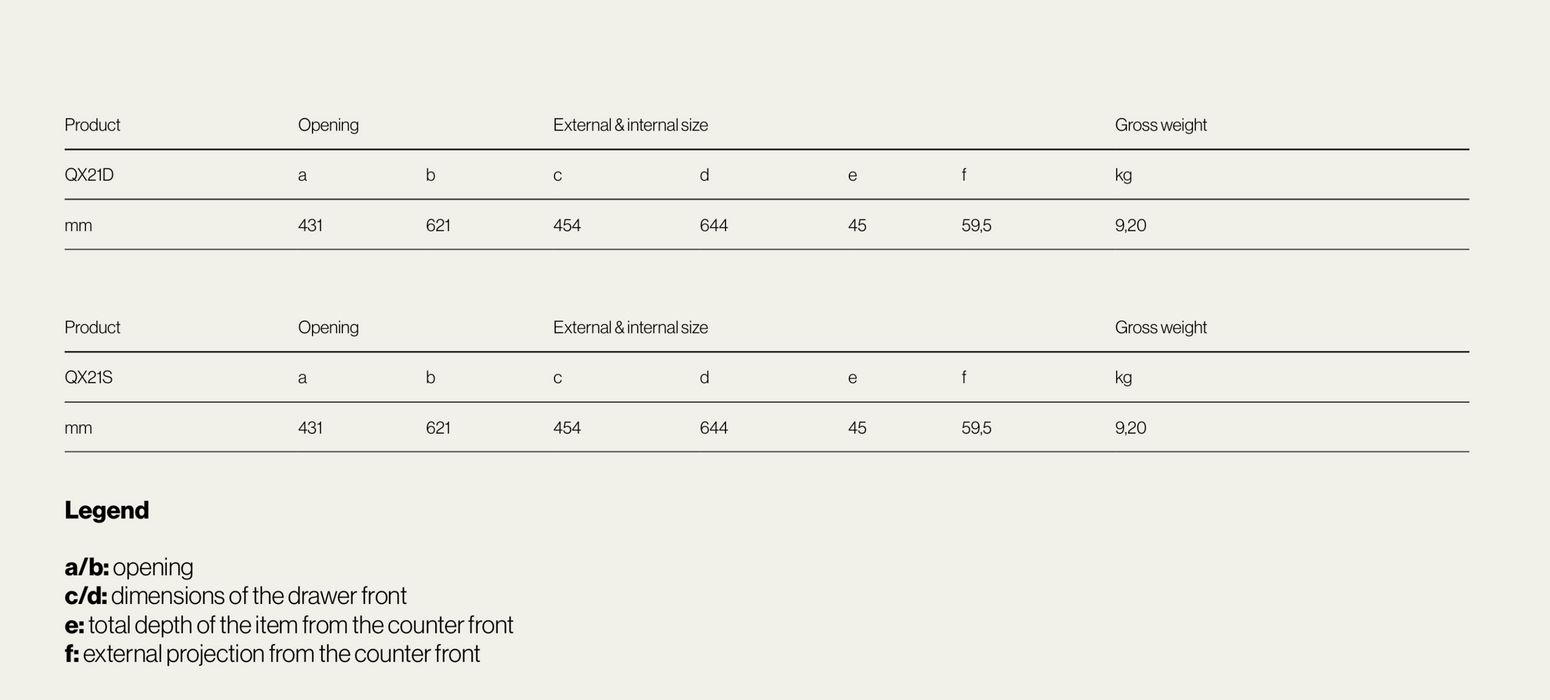Select the 'f: external projection' legend line
Screen dimensions: 1550x700
coord(272,654)
